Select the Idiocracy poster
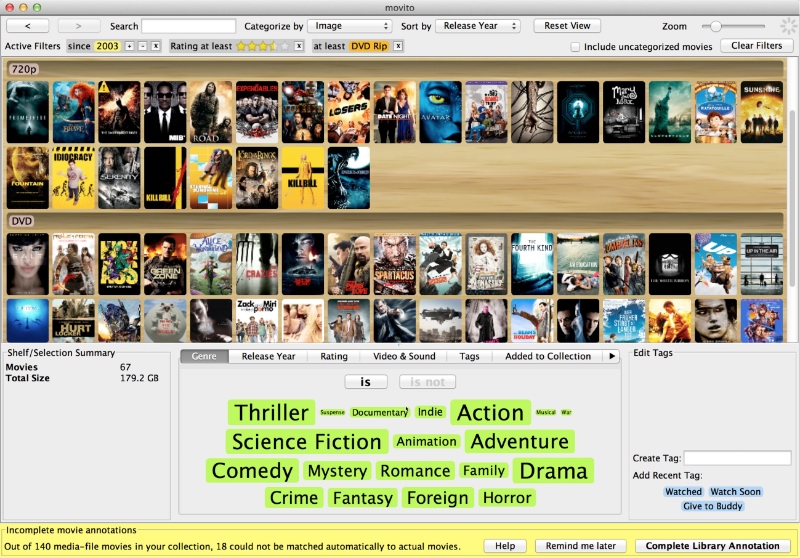 pyautogui.click(x=73, y=178)
